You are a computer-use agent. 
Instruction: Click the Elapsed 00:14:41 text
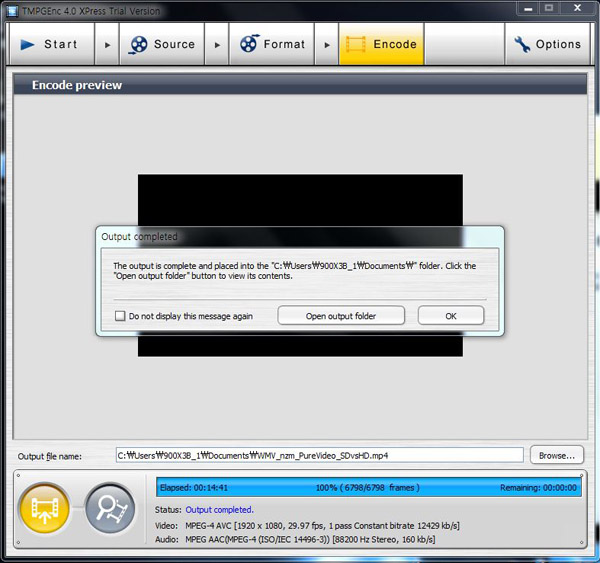194,488
